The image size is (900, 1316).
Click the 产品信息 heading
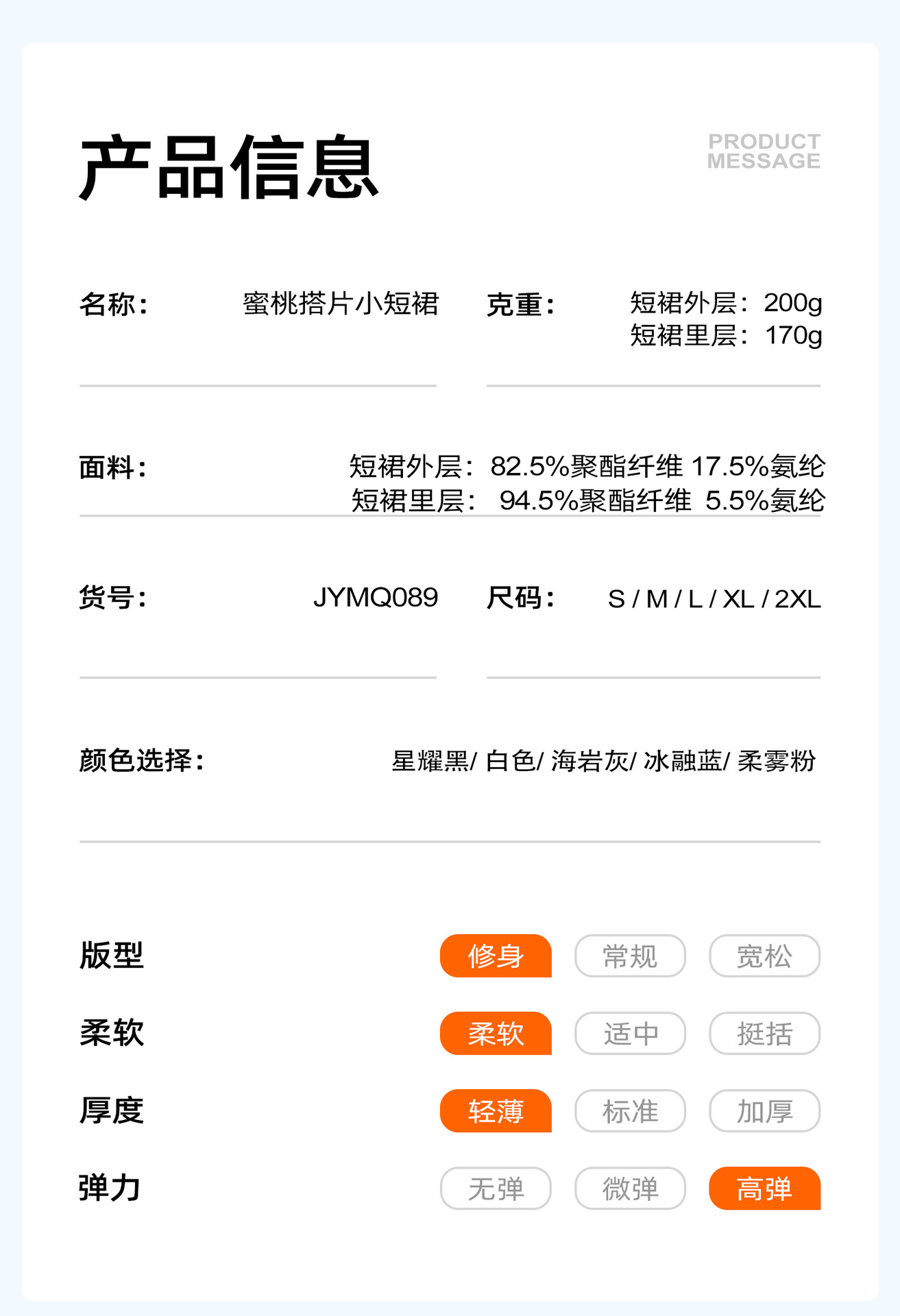(229, 168)
